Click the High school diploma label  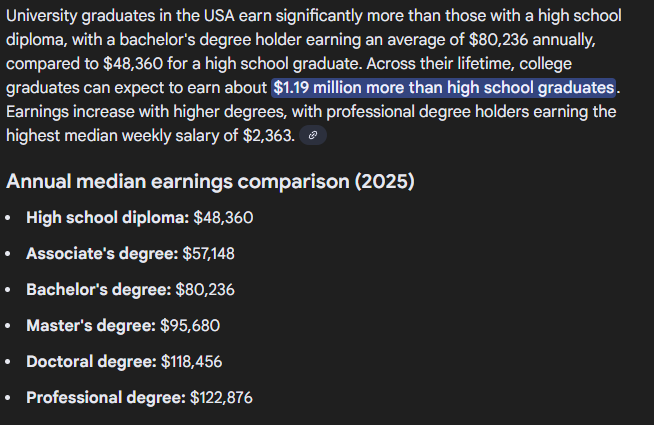coord(107,218)
